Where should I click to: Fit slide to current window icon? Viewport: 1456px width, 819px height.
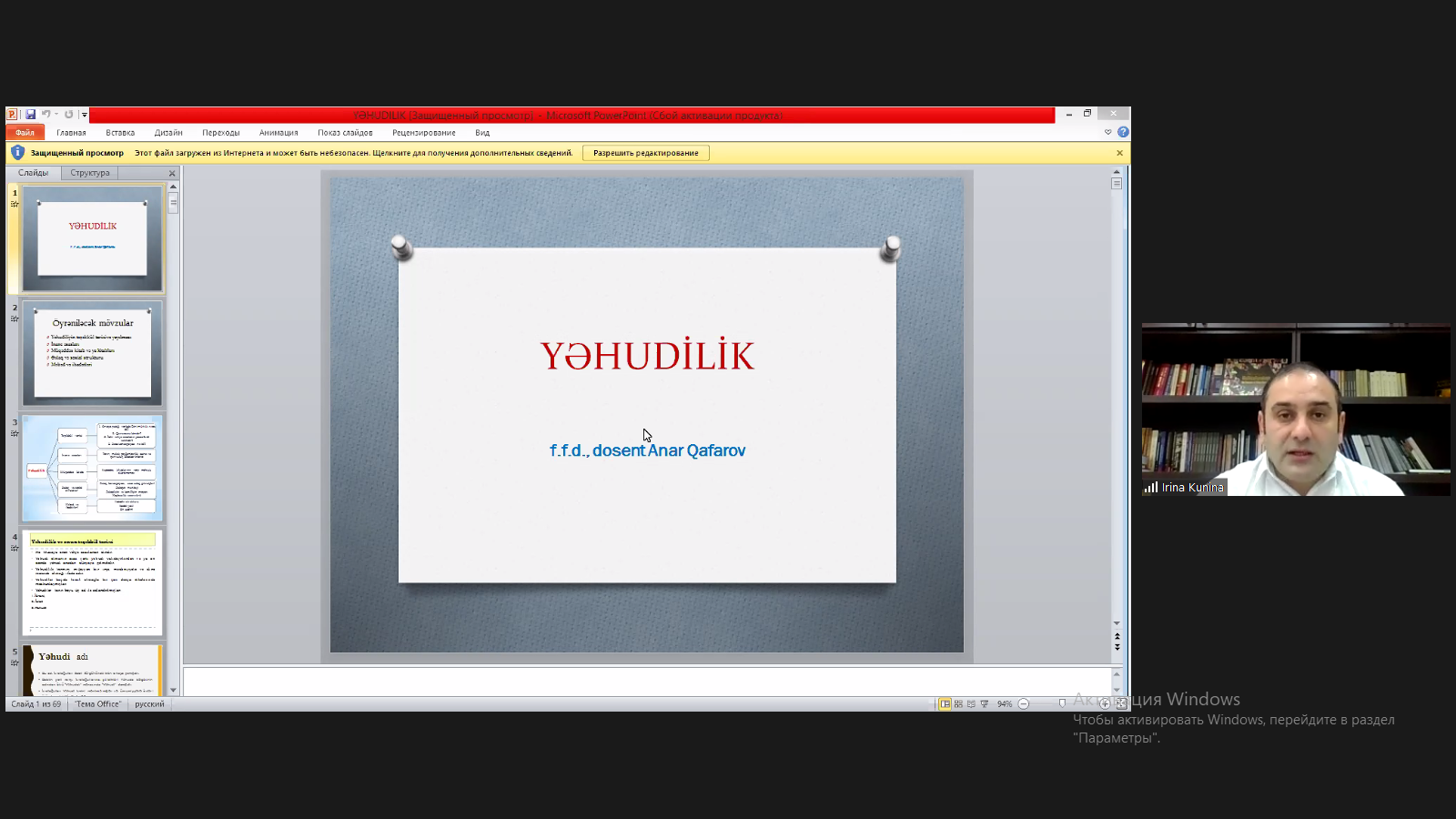coord(1121,704)
